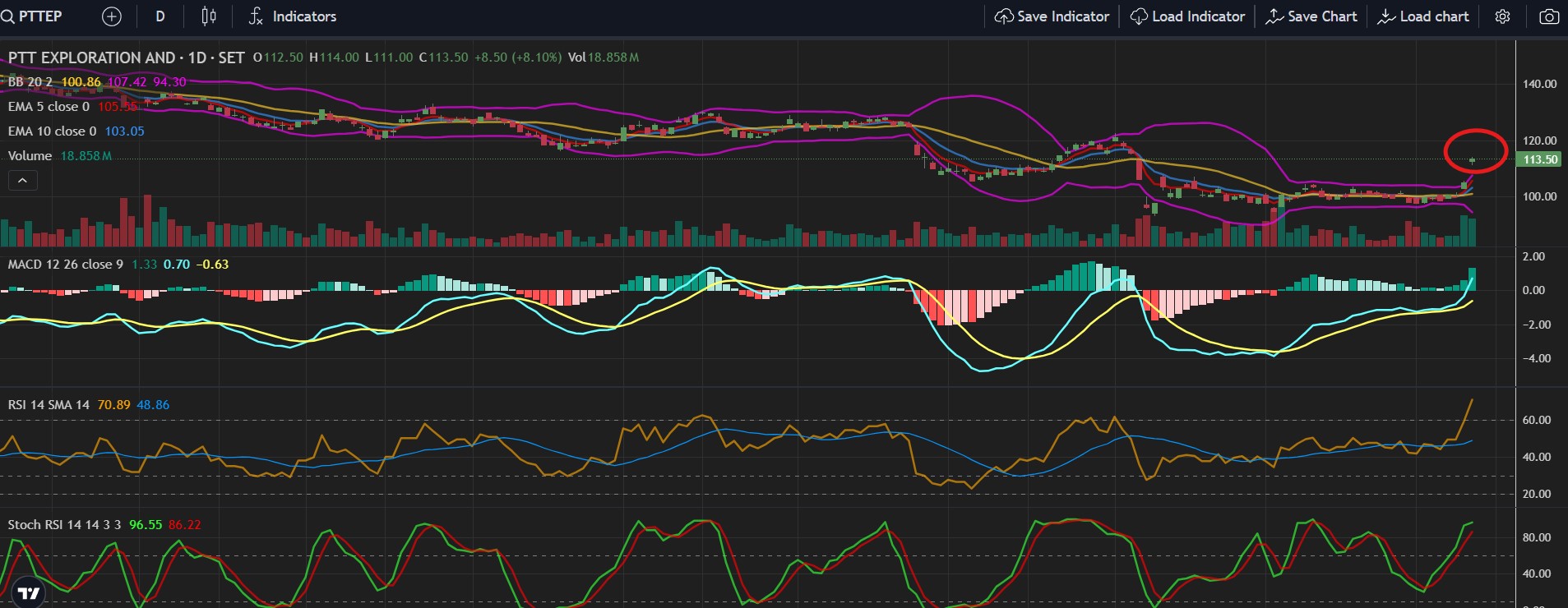Click the open value O112.50
The width and height of the screenshot is (1568, 608).
[x=278, y=58]
